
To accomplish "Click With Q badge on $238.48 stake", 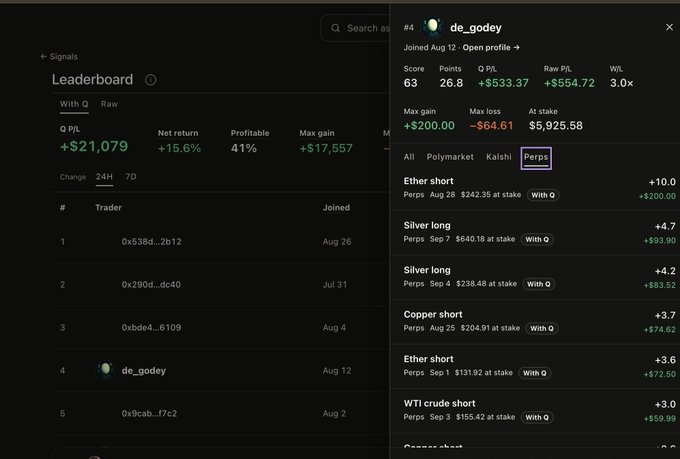I will pos(539,284).
